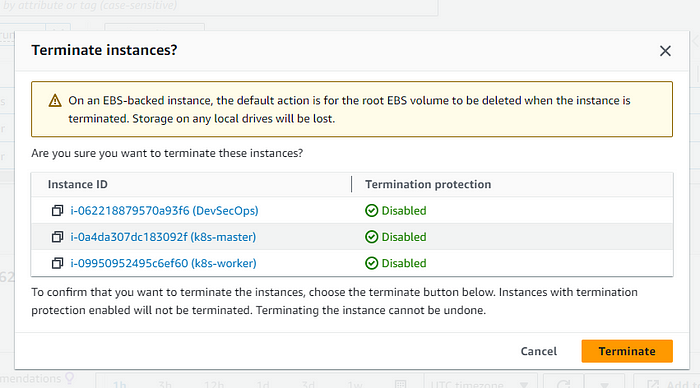This screenshot has width=700, height=388.
Task: Confirm with the orange Terminate button
Action: [x=627, y=351]
